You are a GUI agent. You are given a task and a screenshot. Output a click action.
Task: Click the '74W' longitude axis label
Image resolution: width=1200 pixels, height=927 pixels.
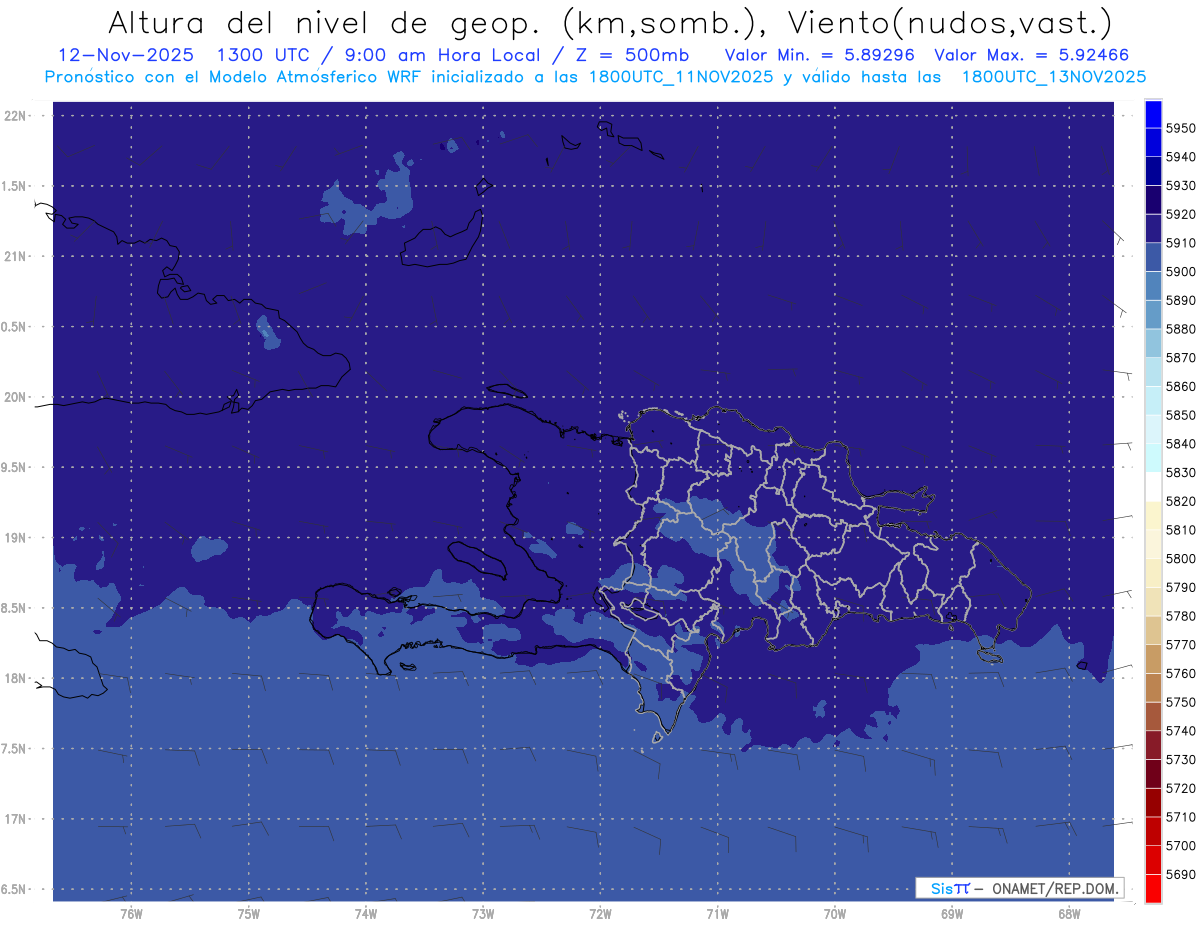pos(365,914)
